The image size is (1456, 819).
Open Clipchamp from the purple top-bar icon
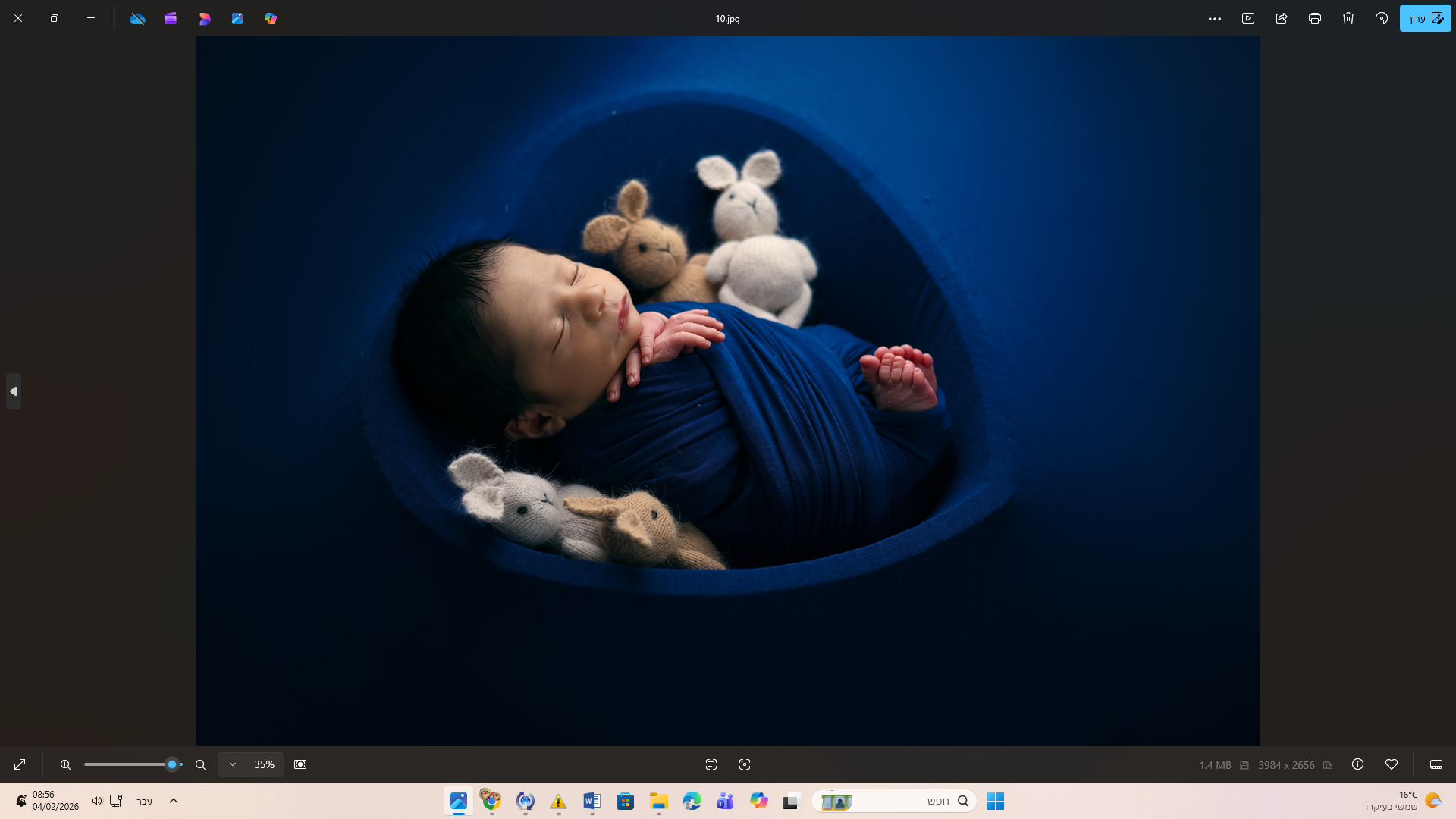(x=171, y=18)
